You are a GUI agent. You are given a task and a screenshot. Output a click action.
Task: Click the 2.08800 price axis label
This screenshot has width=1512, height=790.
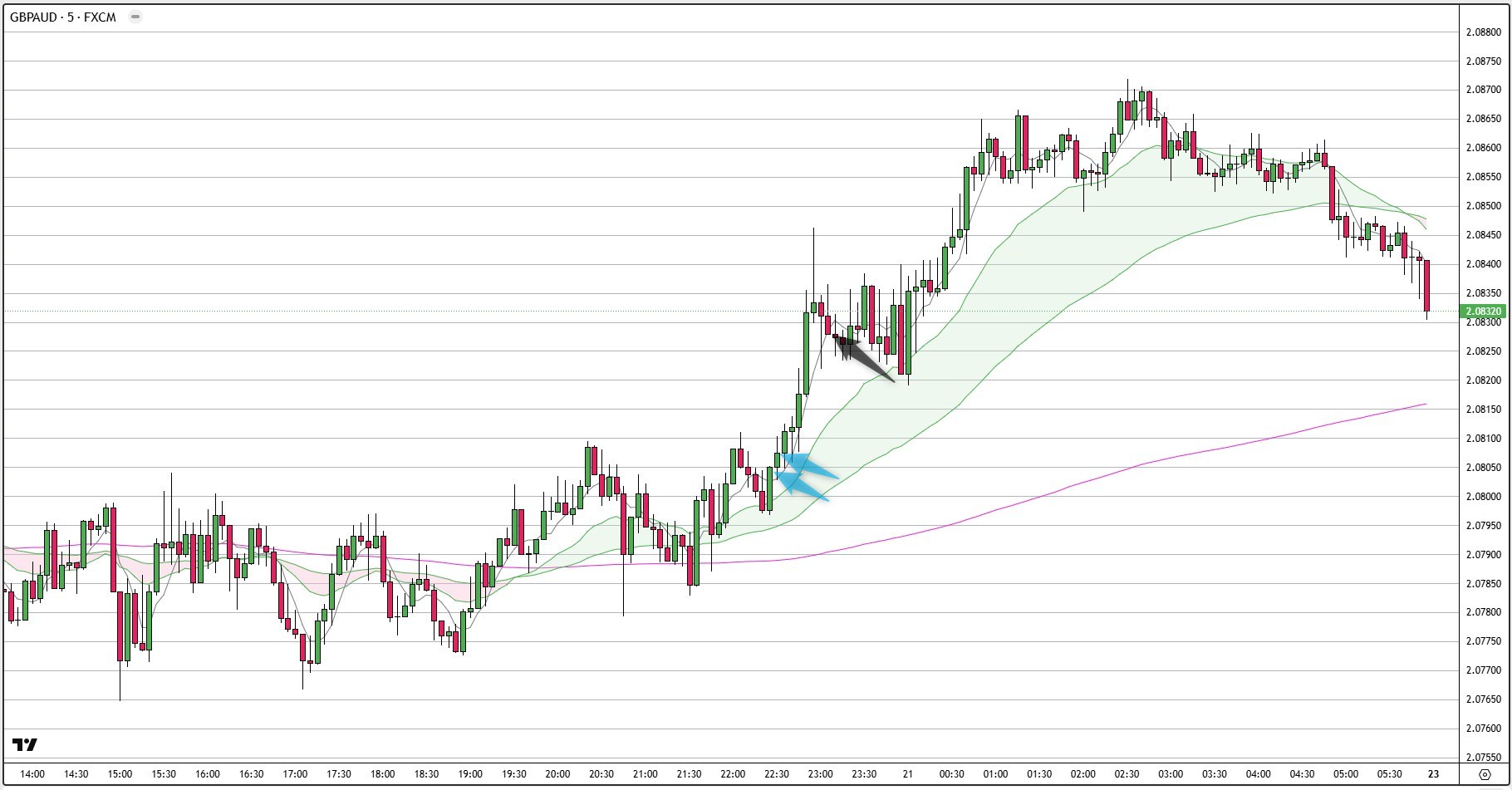click(x=1483, y=32)
